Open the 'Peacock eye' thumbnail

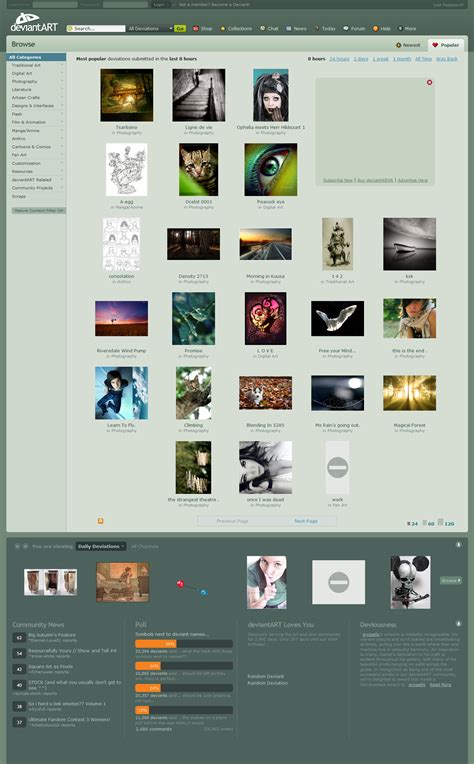tap(270, 170)
